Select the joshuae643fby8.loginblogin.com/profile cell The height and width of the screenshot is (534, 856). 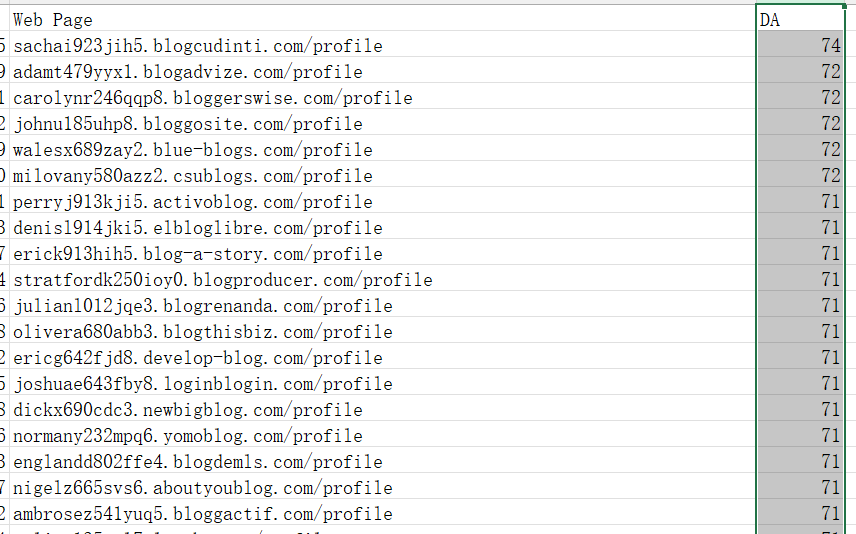382,382
